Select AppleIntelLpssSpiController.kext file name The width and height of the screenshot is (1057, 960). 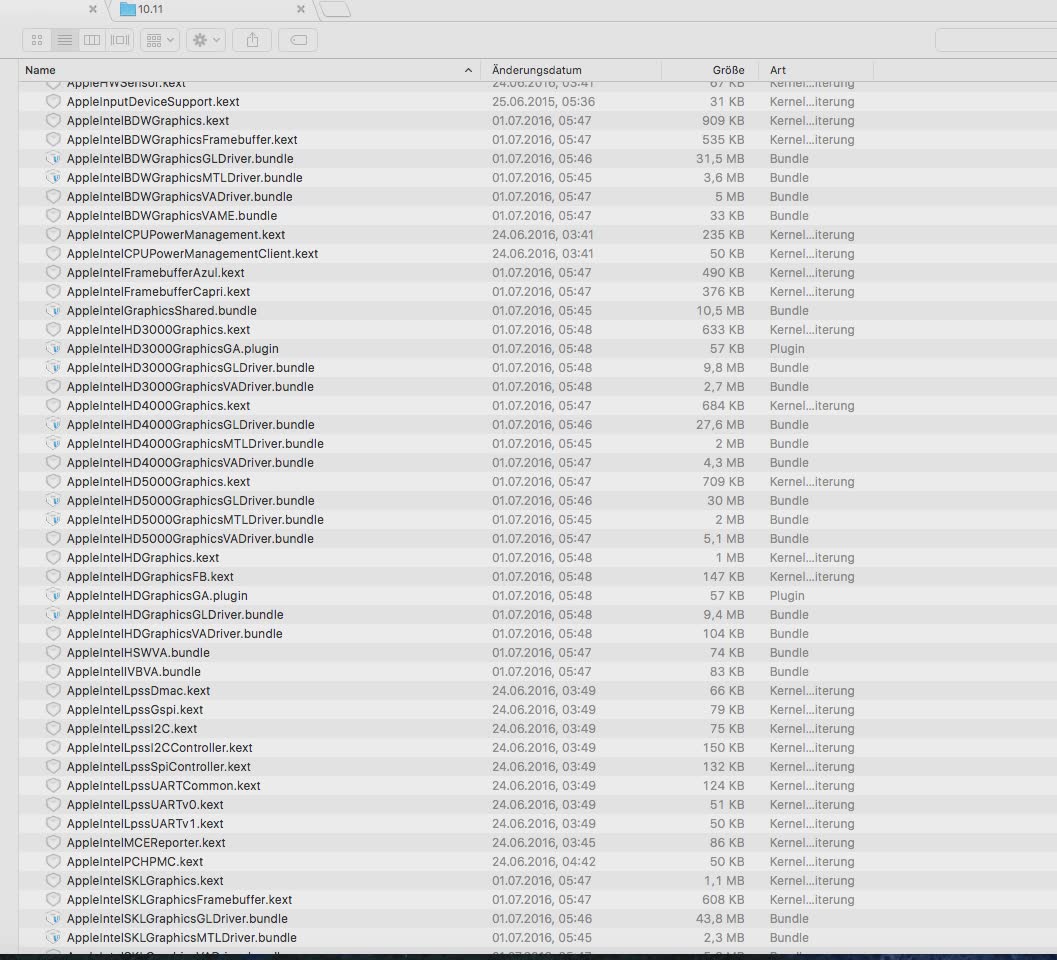(x=158, y=767)
